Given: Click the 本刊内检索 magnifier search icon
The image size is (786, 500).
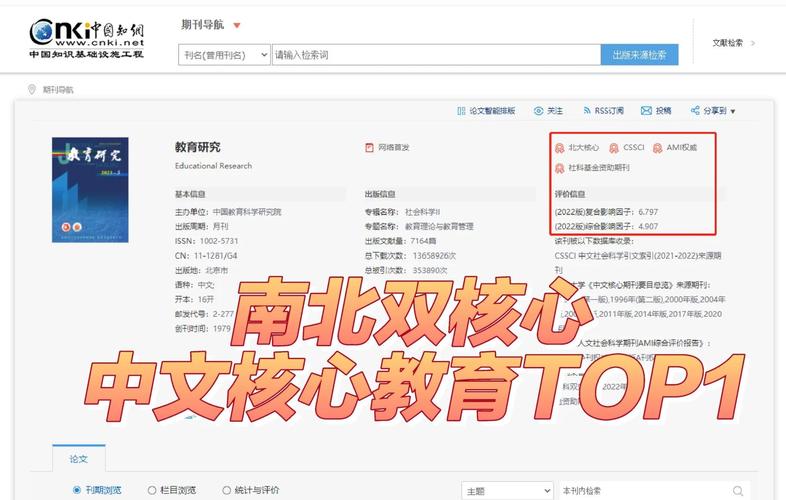Looking at the screenshot, I should [x=738, y=491].
